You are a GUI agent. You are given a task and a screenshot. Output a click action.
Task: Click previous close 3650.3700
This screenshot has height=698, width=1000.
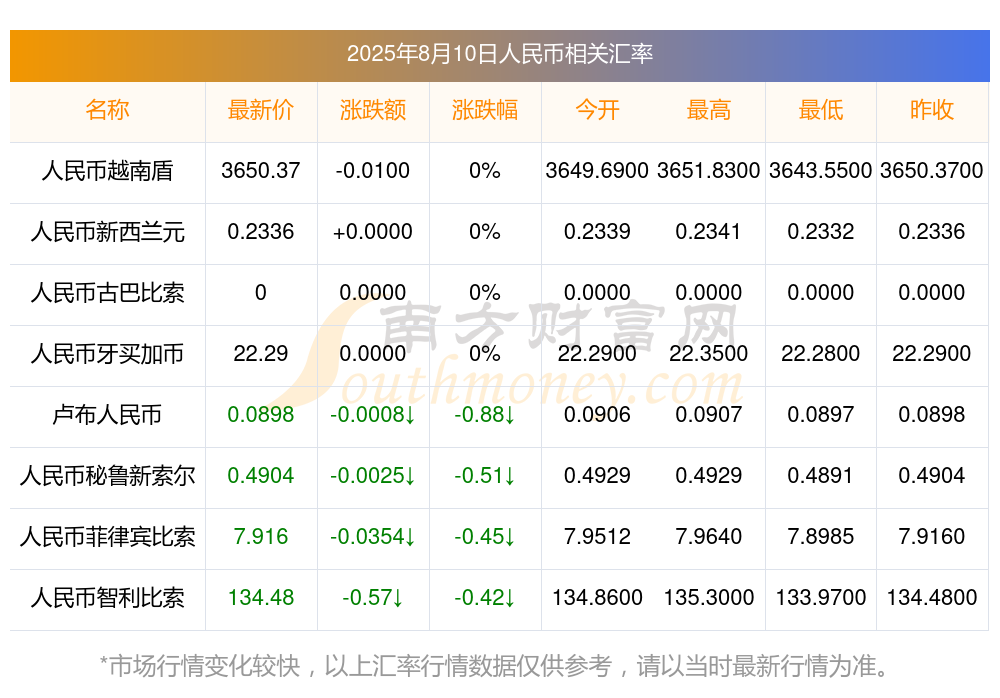tap(932, 171)
